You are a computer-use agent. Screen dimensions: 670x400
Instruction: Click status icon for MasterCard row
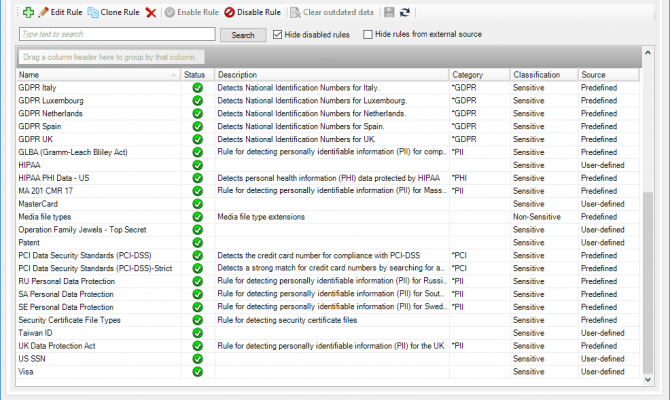click(x=197, y=204)
